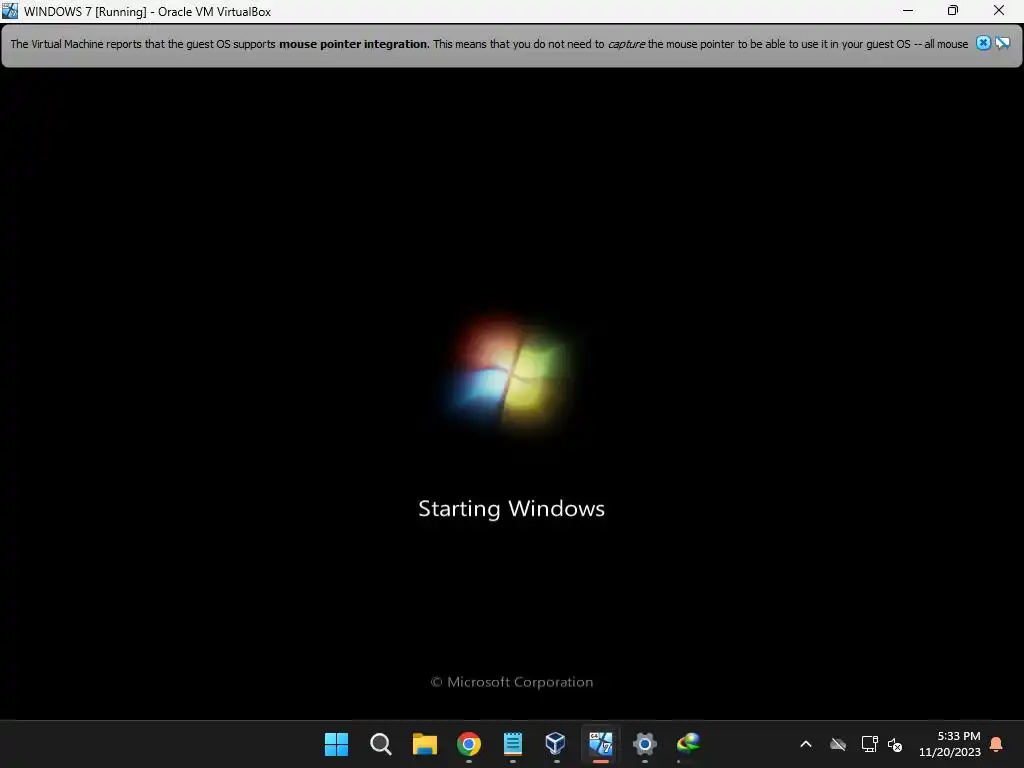Show hidden system tray icons

(x=806, y=744)
